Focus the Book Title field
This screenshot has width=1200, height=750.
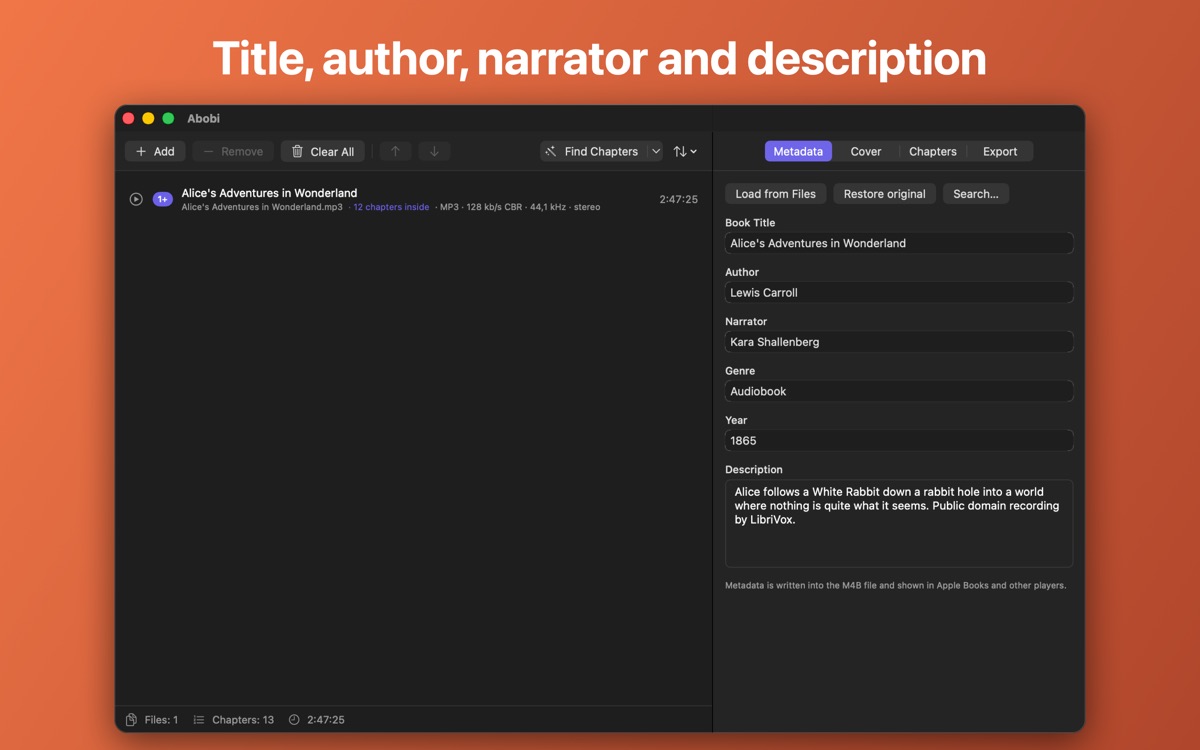click(x=899, y=243)
